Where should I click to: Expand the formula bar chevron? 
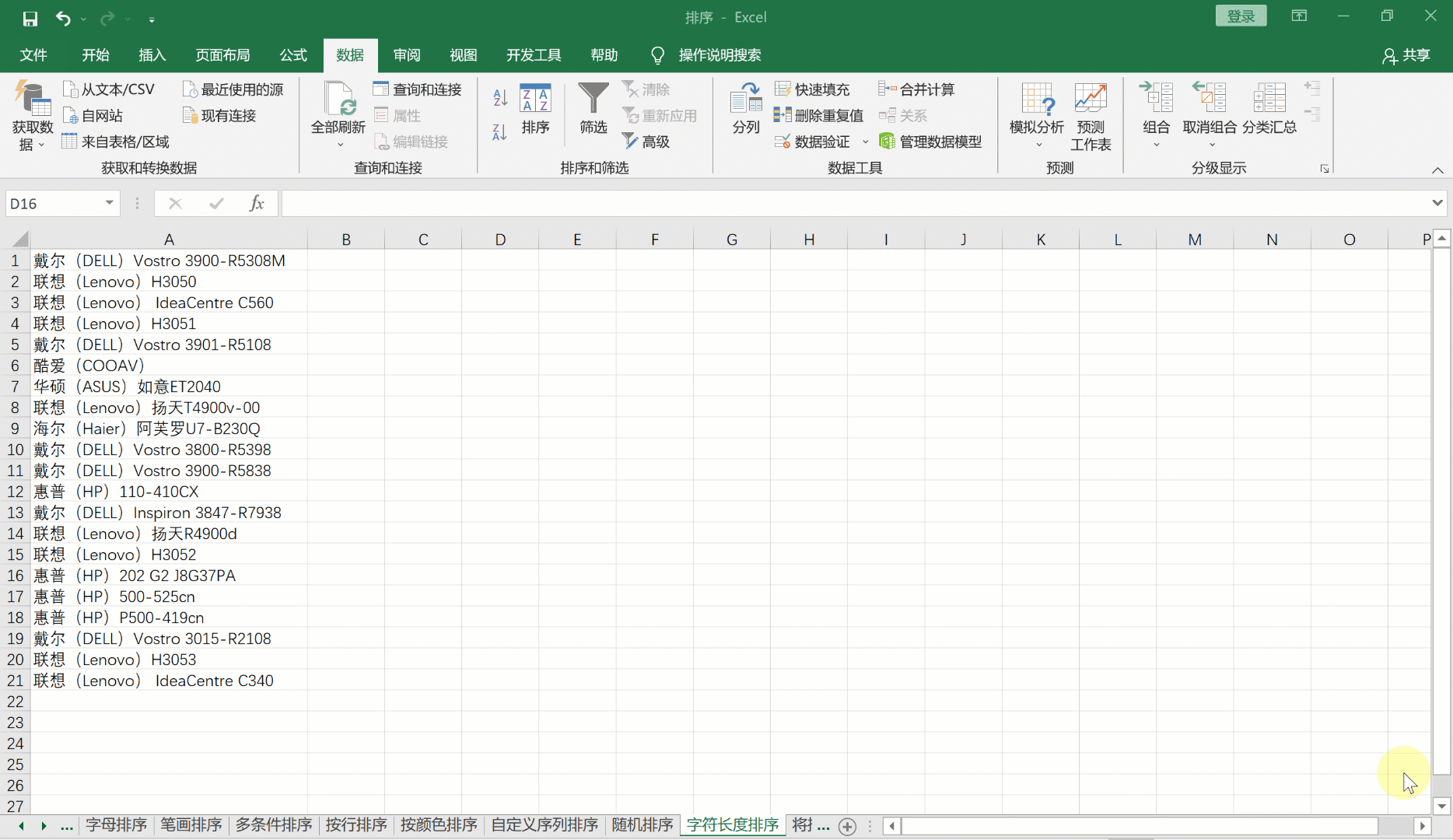point(1437,203)
